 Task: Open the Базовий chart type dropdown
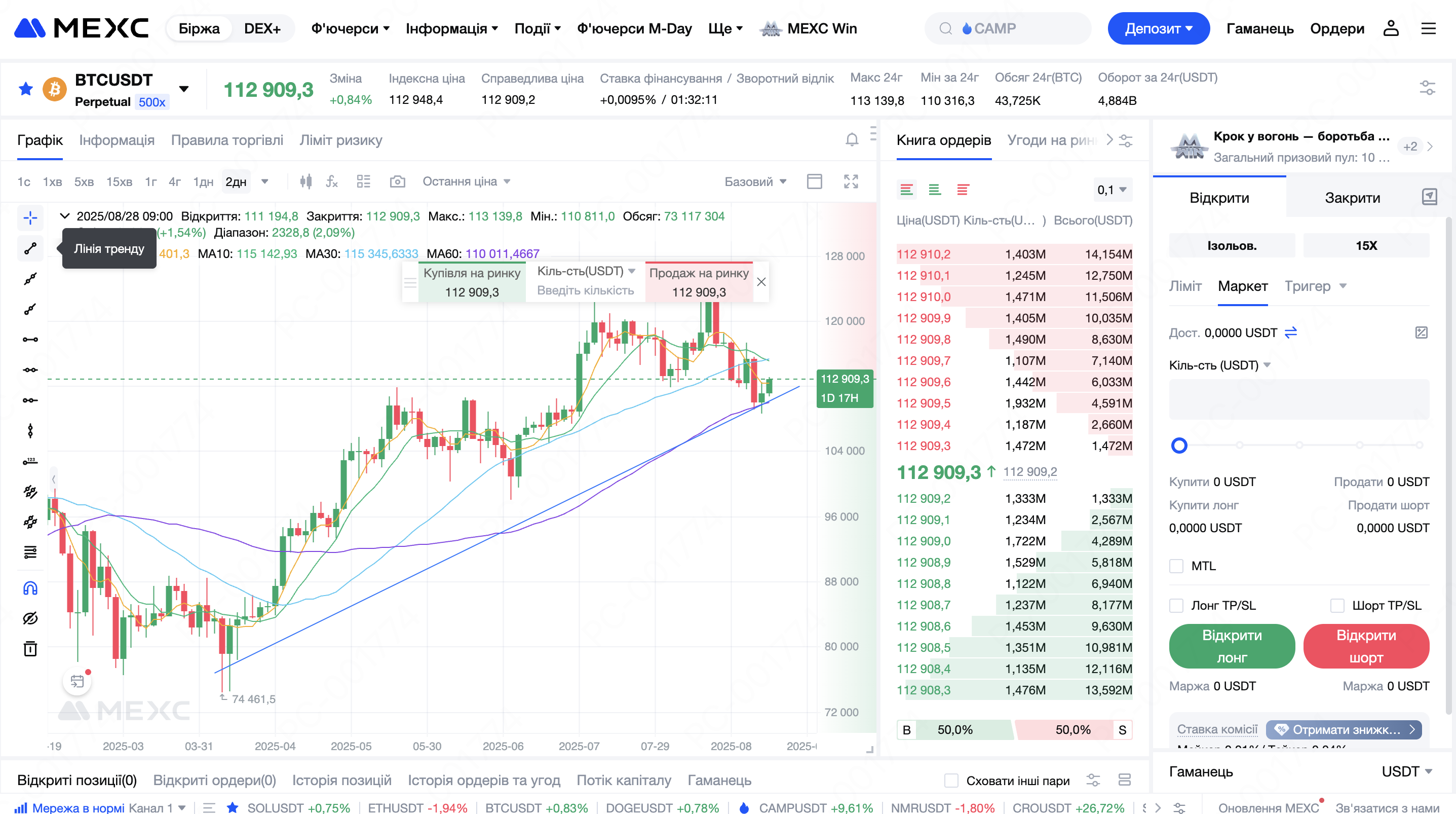click(x=755, y=181)
